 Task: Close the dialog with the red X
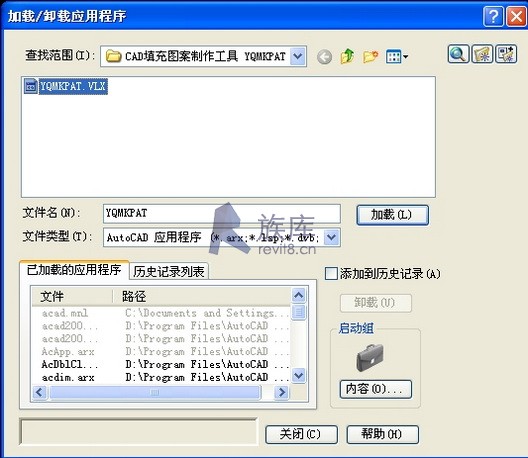(517, 17)
